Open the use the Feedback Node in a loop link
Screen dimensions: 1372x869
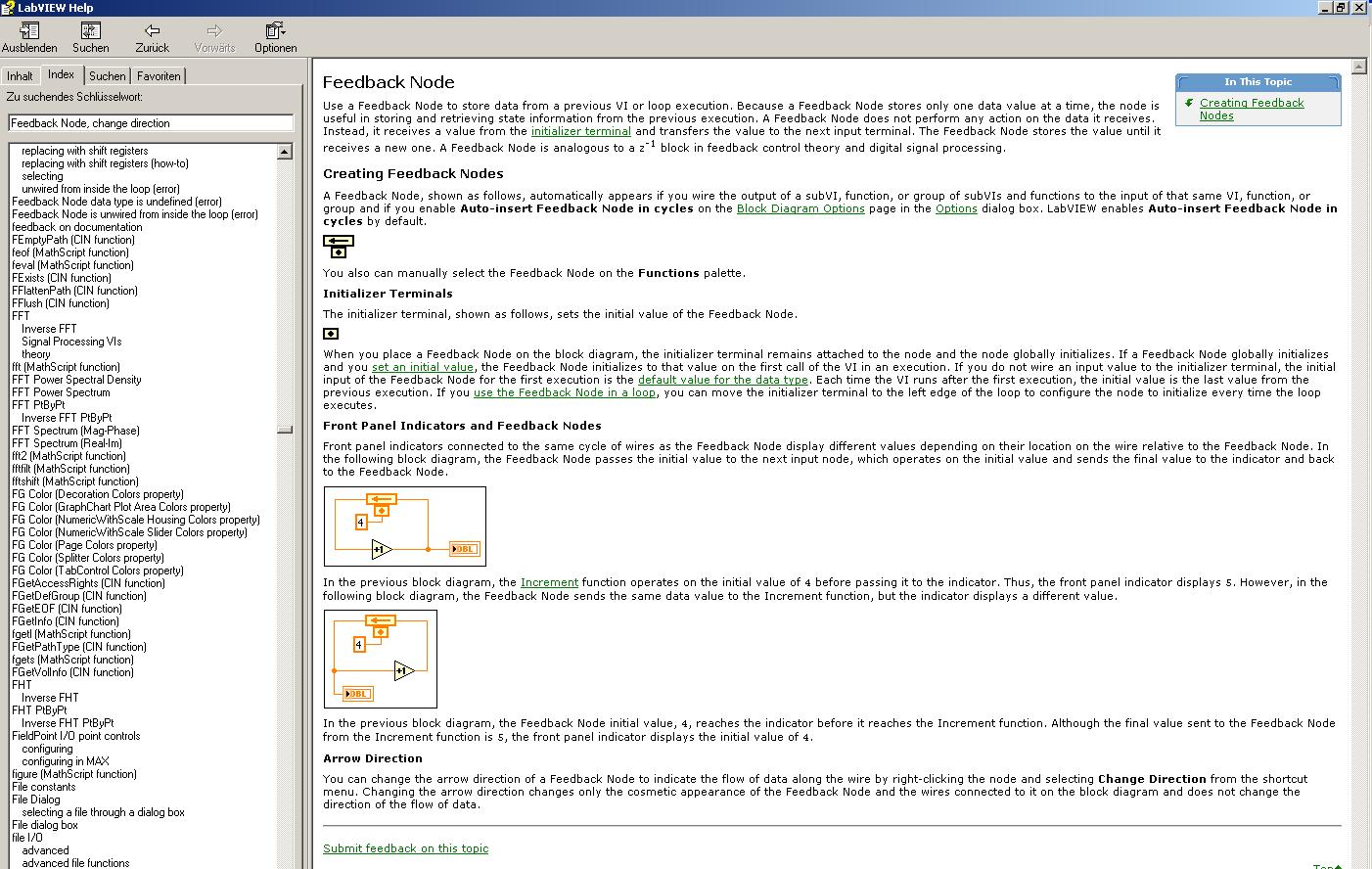pos(565,392)
